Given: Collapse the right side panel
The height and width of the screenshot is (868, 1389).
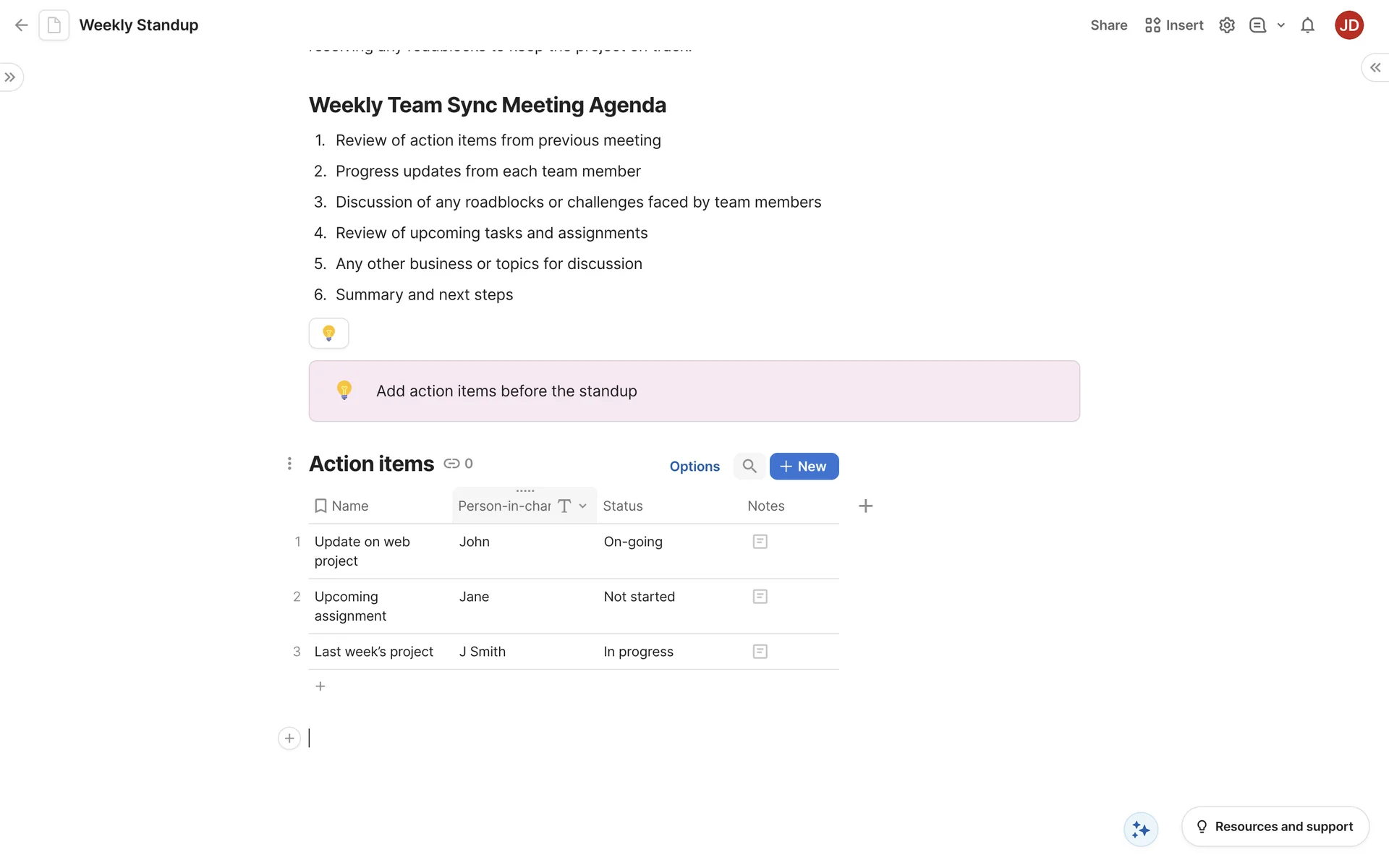Looking at the screenshot, I should click(1375, 67).
